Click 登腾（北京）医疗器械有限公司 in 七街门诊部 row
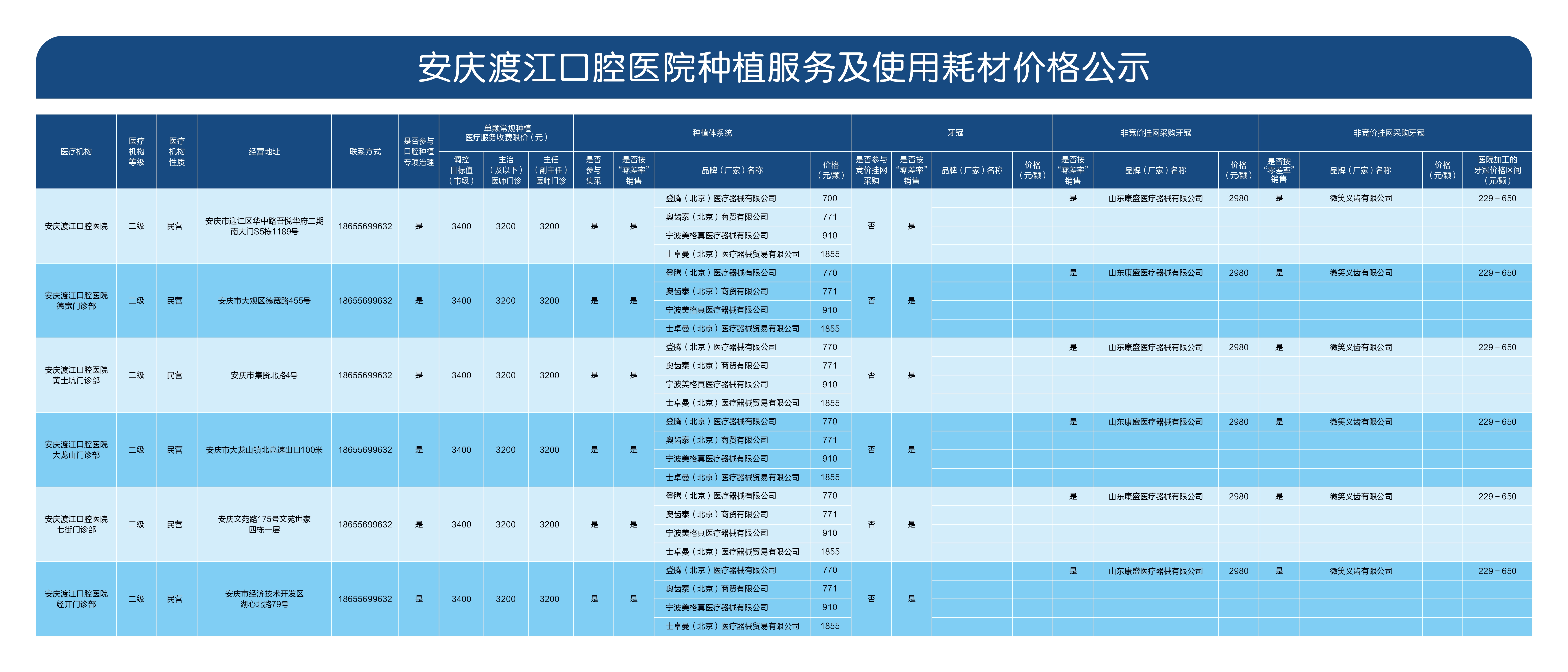 (x=721, y=496)
